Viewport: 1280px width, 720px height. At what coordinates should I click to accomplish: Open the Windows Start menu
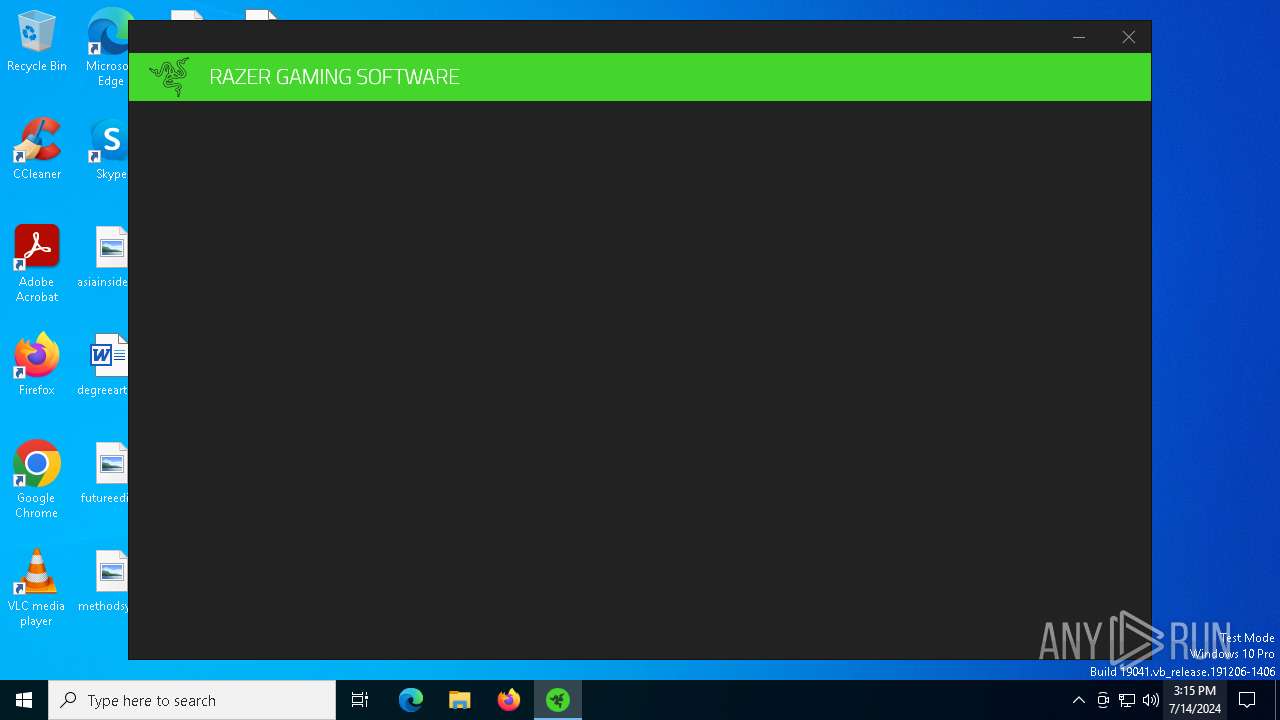[24, 700]
